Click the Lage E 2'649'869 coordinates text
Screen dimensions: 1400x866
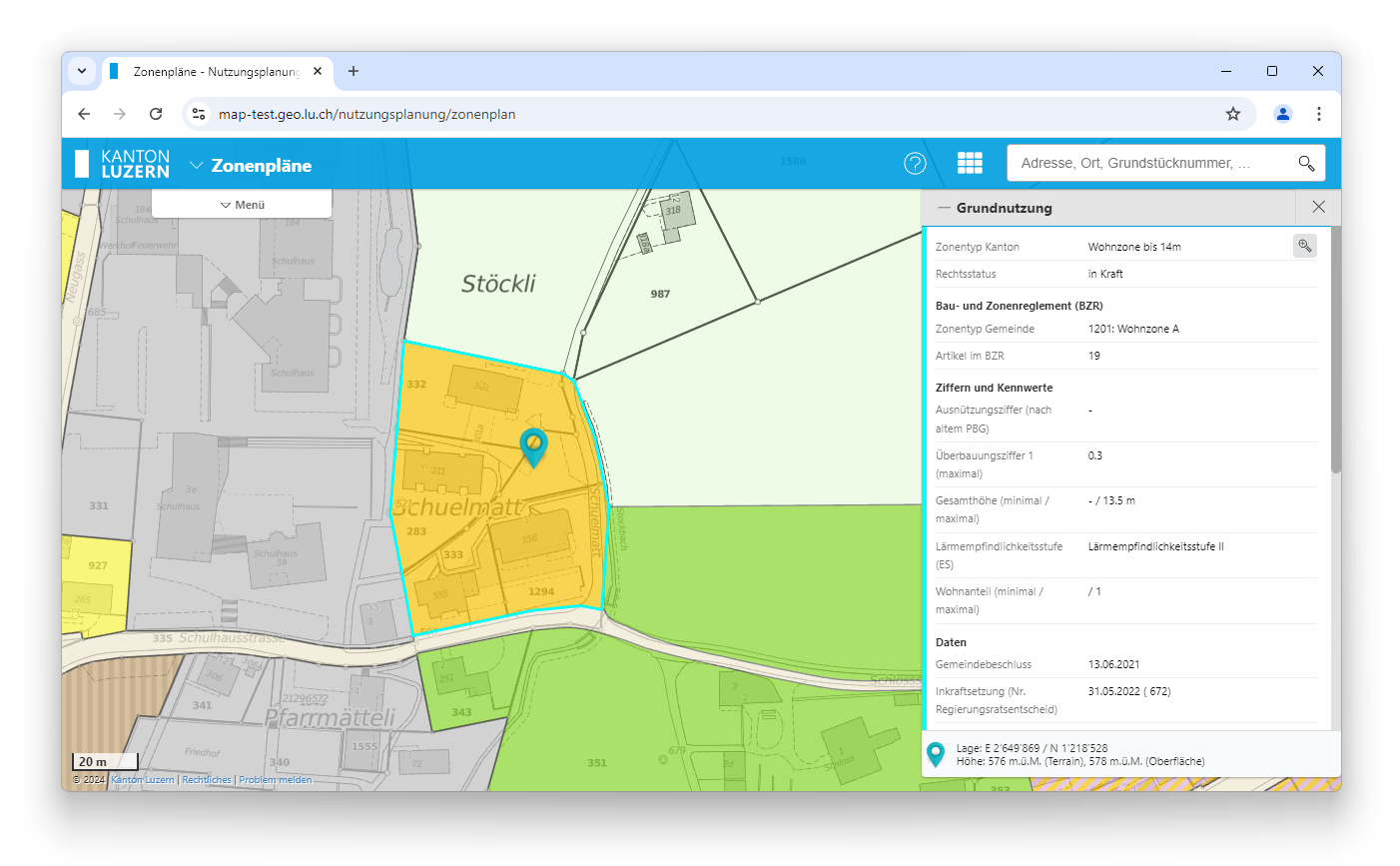1032,748
